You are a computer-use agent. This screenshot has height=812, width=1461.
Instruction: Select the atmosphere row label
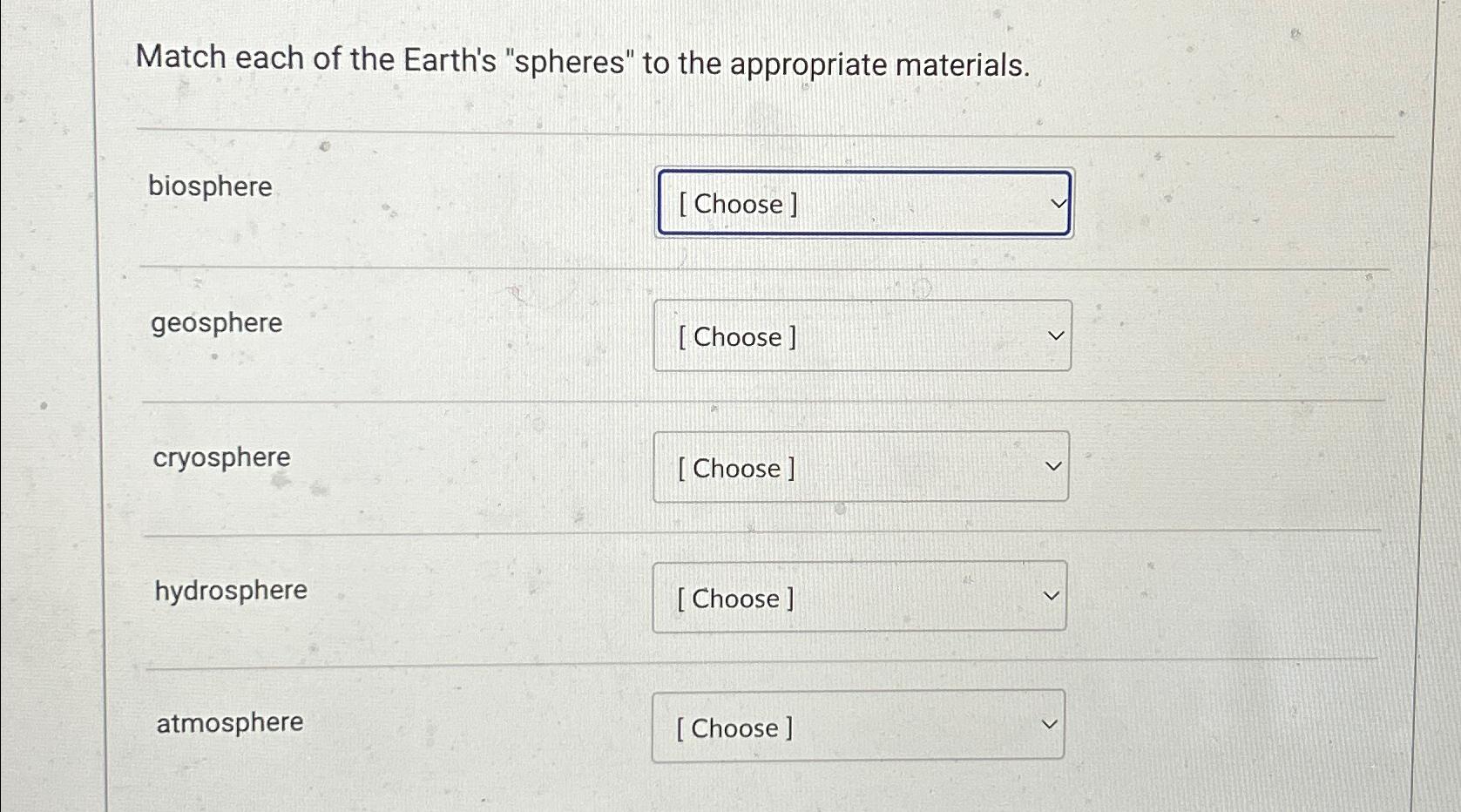click(228, 722)
